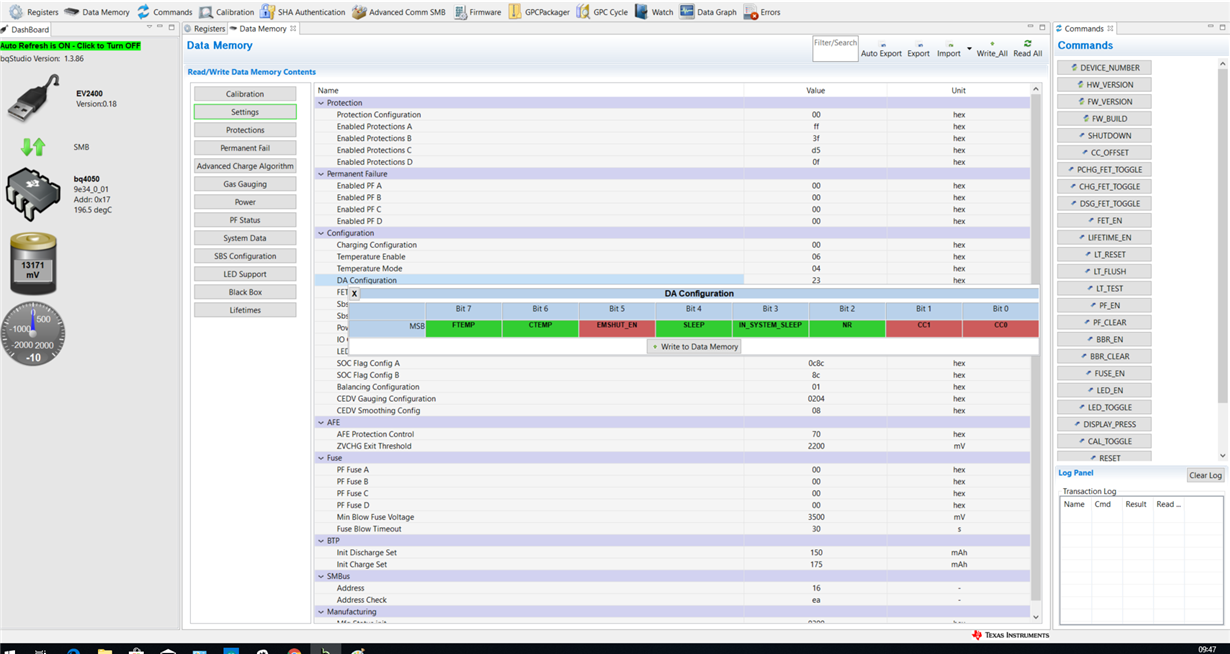
Task: Open Calibration from the top toolbar
Action: point(226,12)
